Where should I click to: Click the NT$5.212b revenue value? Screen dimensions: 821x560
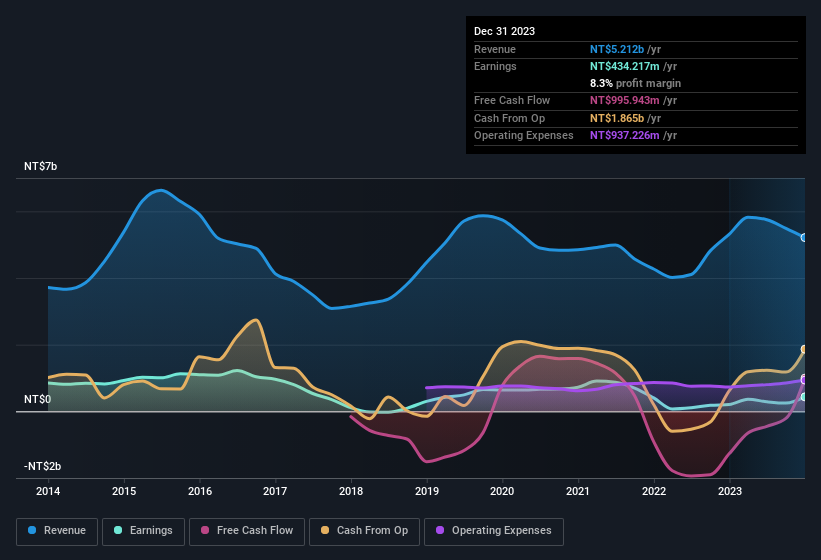tap(617, 49)
